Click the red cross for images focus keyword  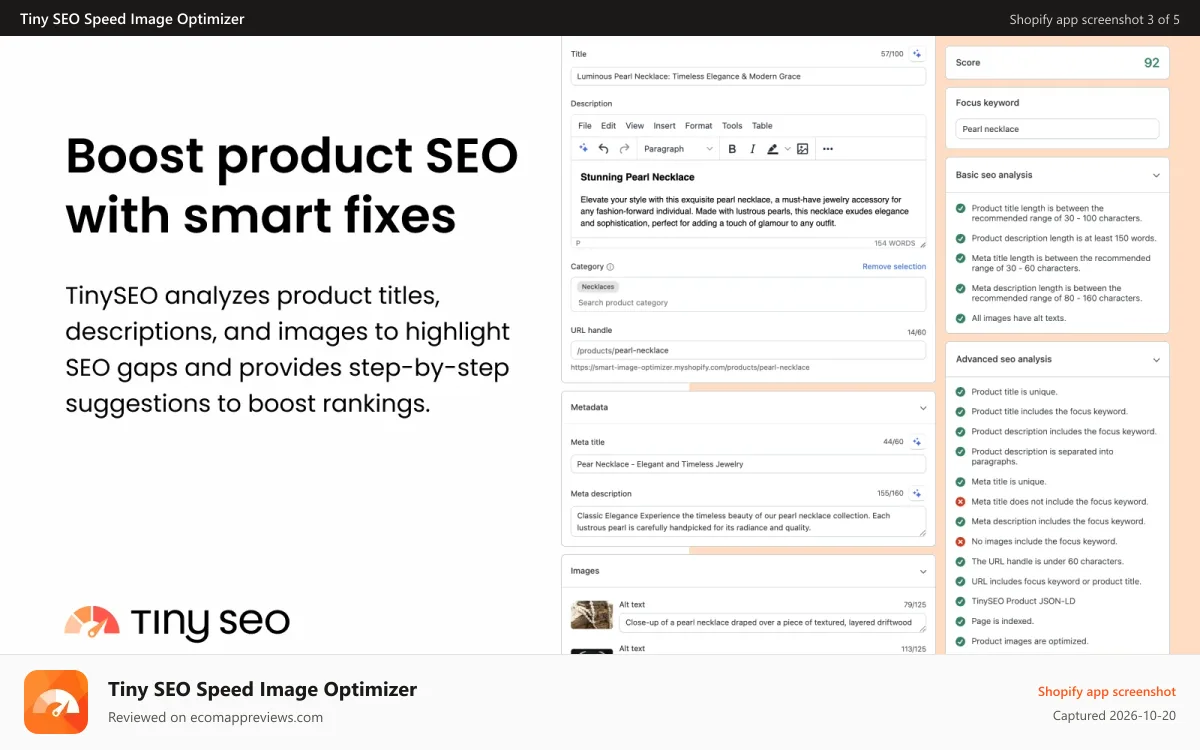(x=961, y=541)
